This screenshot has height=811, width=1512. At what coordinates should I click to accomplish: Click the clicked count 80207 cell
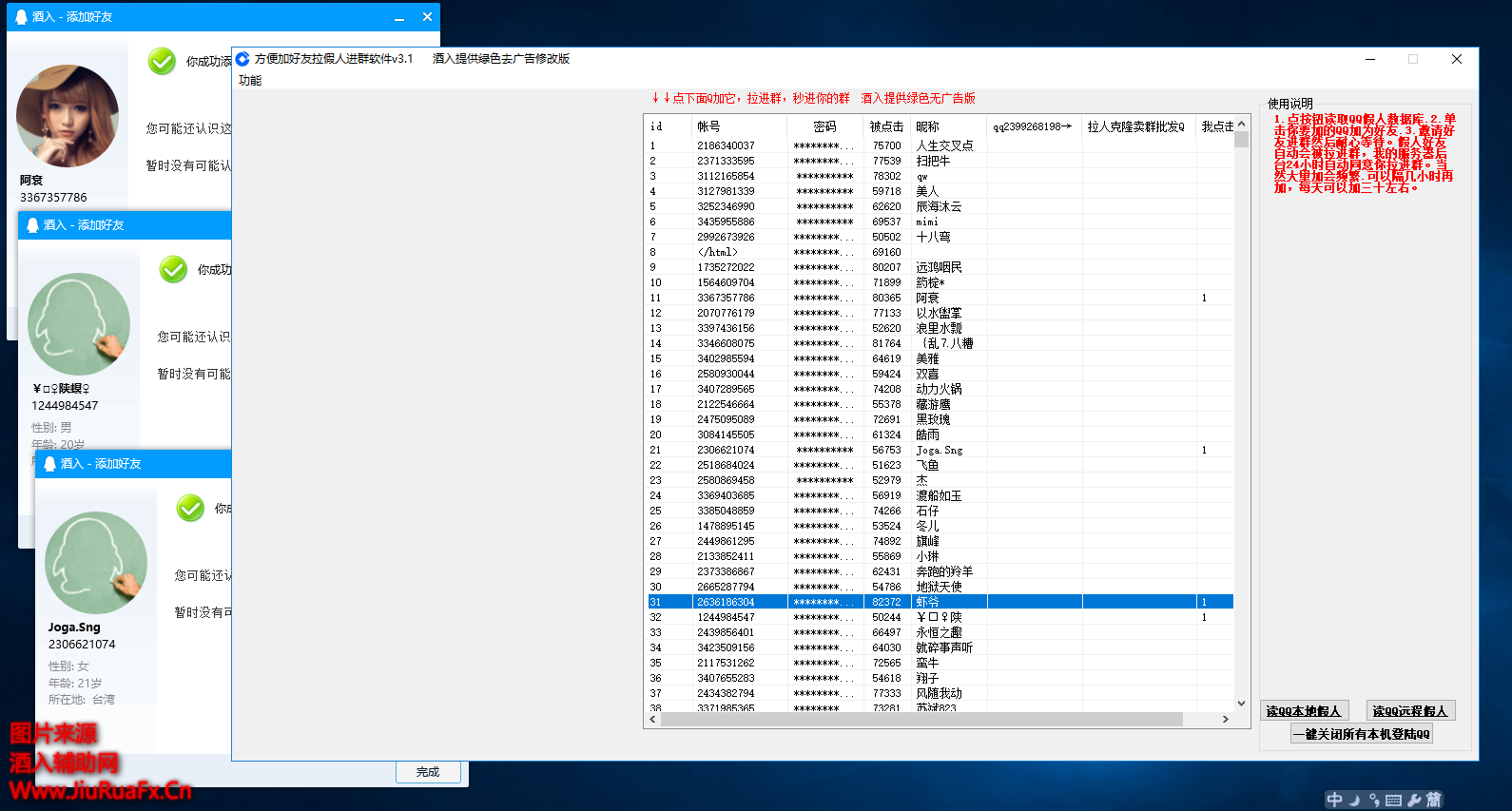coord(886,267)
